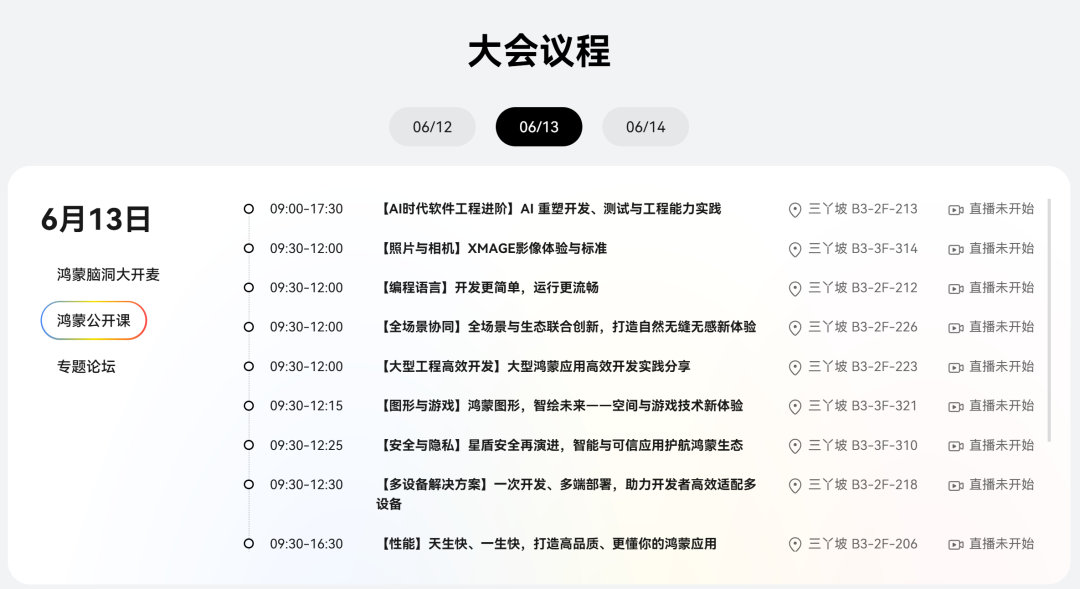The image size is (1080, 589).
Task: Click live video icon for 图形与游戏 row
Action: point(955,407)
